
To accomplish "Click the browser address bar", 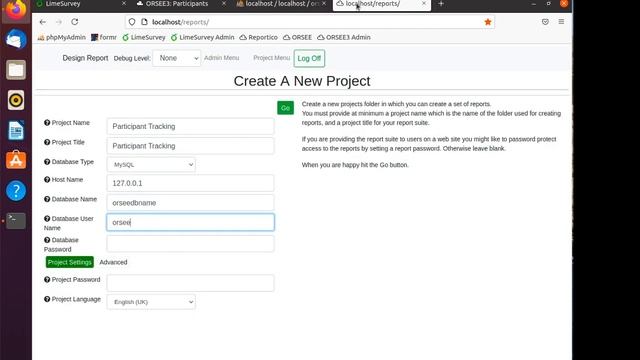I will click(310, 22).
